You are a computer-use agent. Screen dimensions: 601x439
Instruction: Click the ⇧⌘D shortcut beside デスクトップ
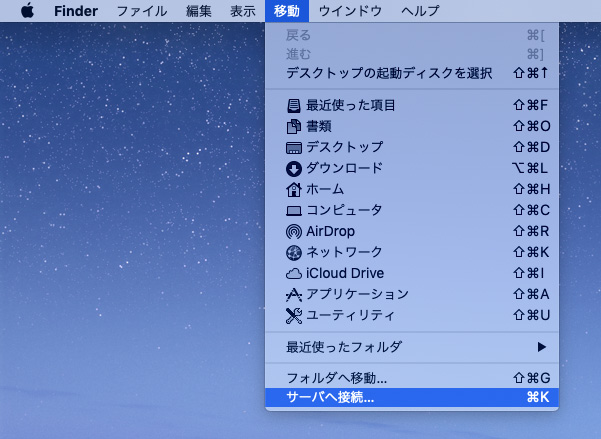(531, 147)
